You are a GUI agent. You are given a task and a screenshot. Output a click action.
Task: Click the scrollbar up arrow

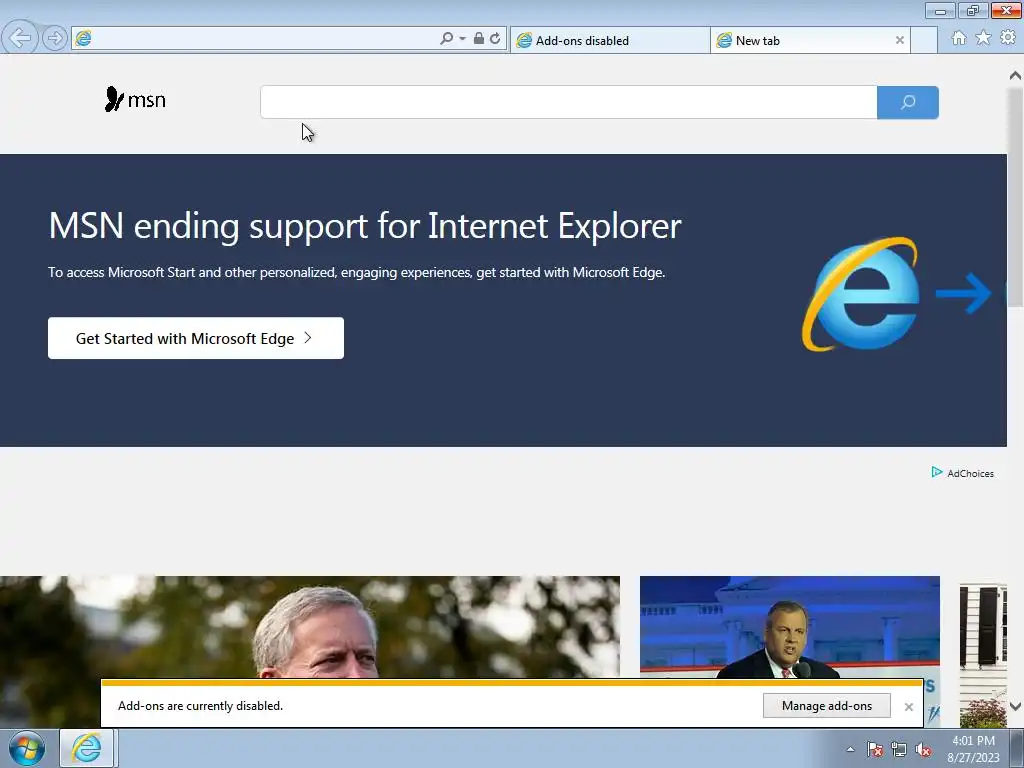click(1016, 76)
